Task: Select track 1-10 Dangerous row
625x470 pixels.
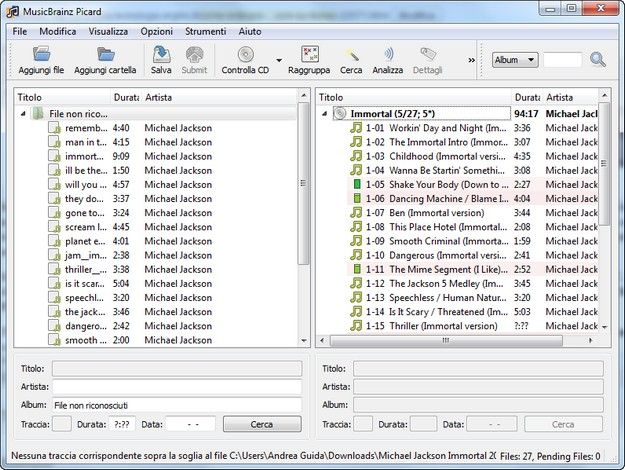Action: pyautogui.click(x=474, y=255)
